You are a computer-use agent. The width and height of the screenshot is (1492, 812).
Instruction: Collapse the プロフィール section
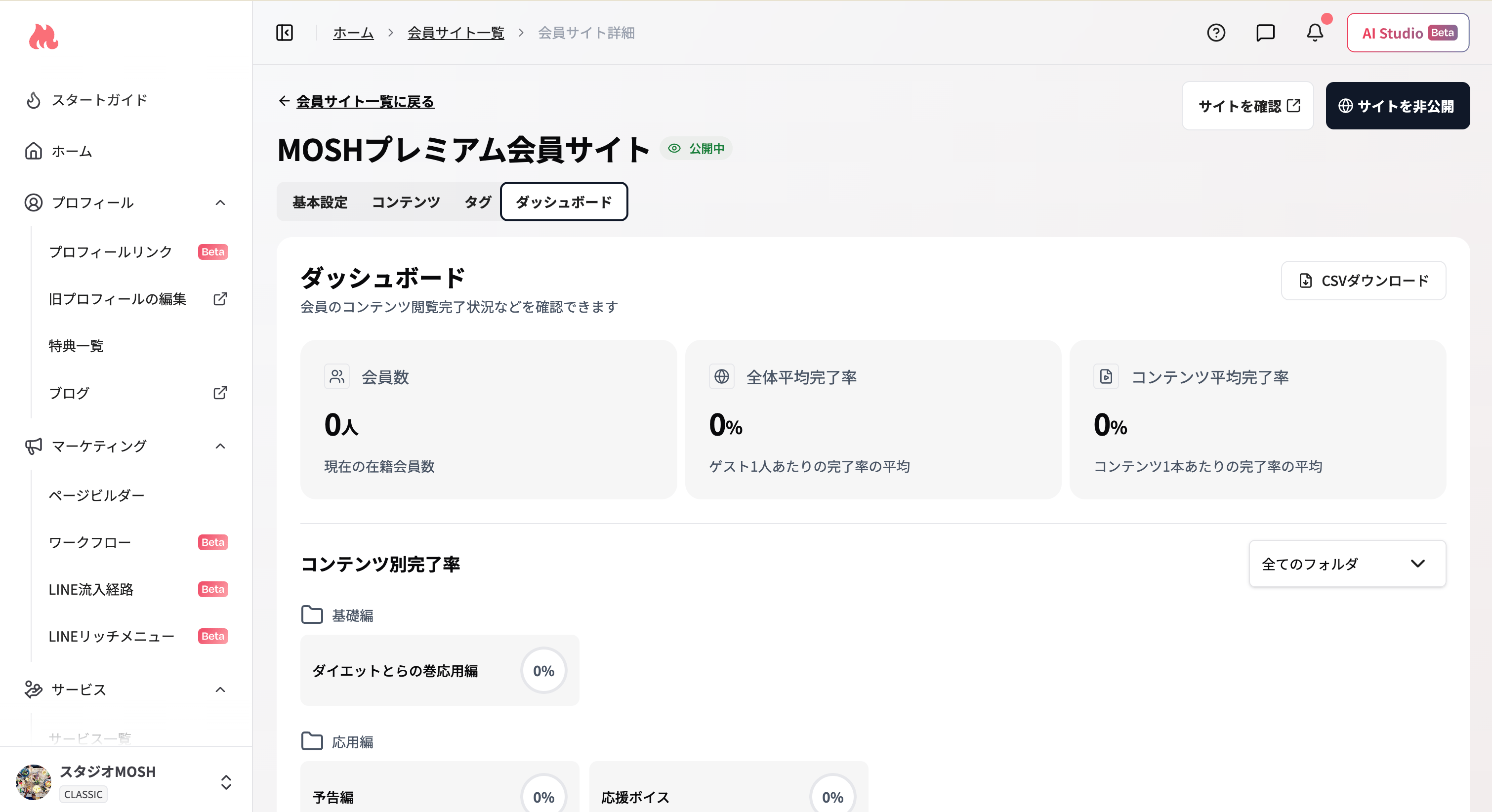click(220, 203)
